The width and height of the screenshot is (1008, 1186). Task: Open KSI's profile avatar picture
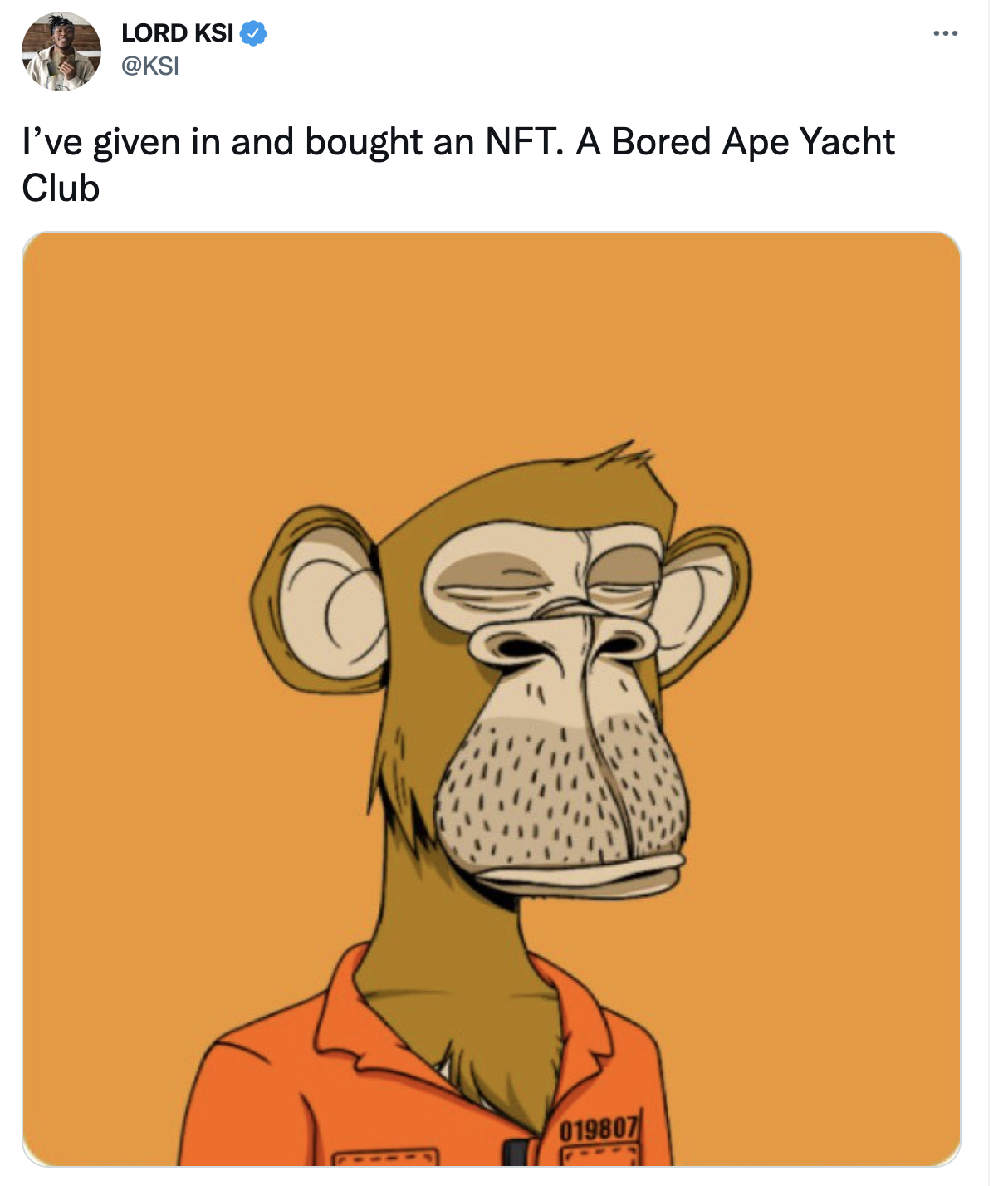(x=61, y=51)
